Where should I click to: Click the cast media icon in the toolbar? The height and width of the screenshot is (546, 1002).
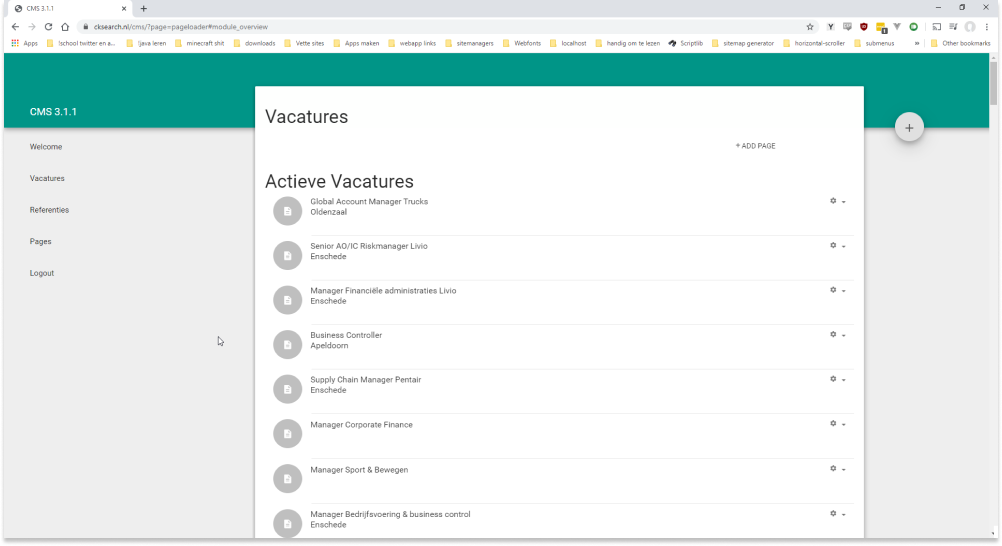(937, 27)
